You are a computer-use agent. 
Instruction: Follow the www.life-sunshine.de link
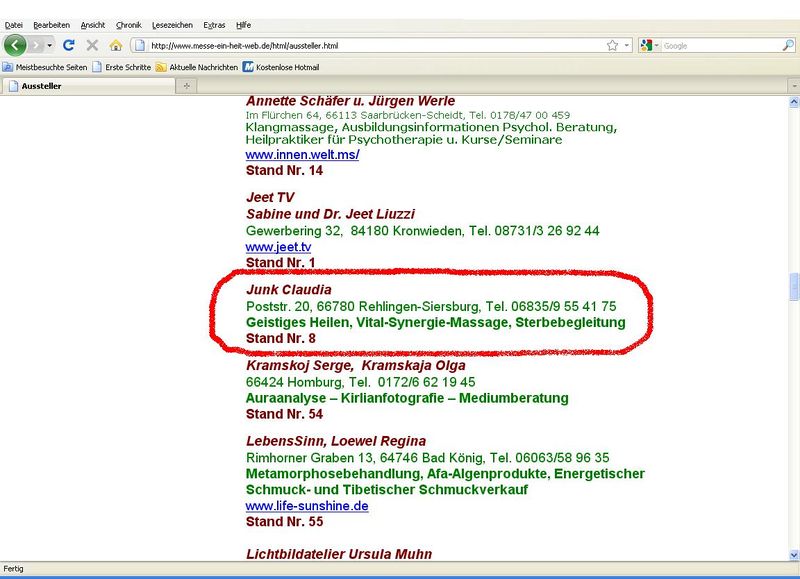point(307,506)
